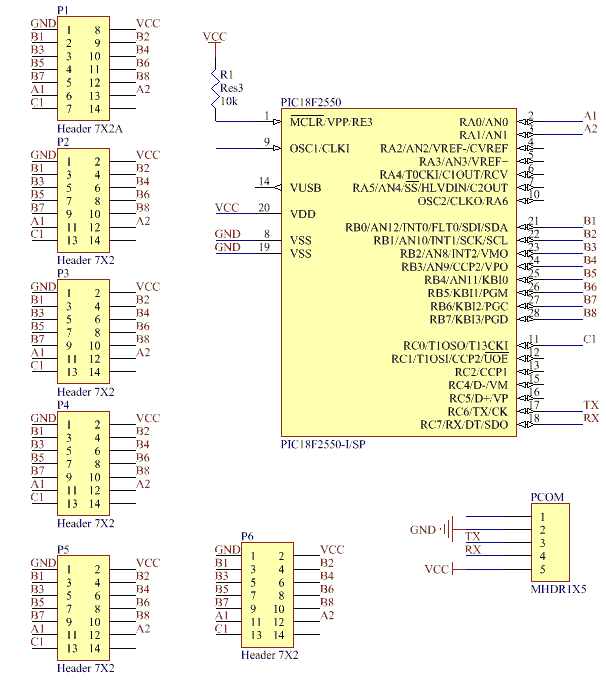
Task: Select the RB4/AN11/KBI0 pin name
Action: coord(466,280)
